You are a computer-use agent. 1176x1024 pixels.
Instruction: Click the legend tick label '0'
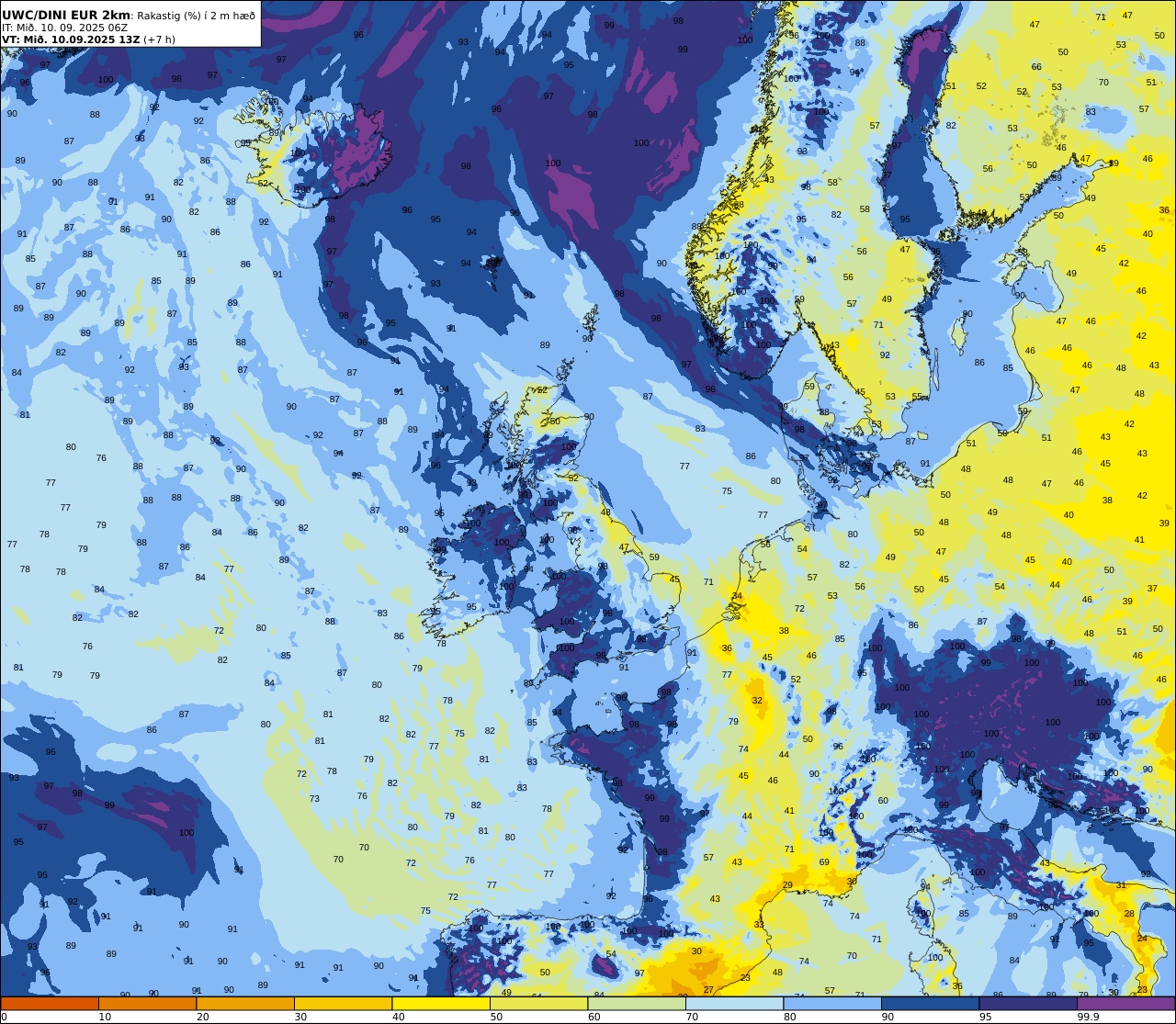(5, 1017)
